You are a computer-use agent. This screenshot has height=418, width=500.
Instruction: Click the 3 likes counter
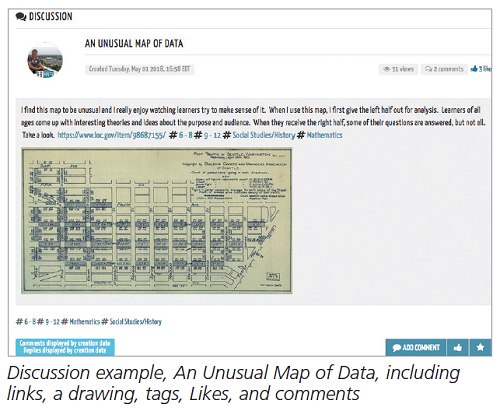click(481, 69)
